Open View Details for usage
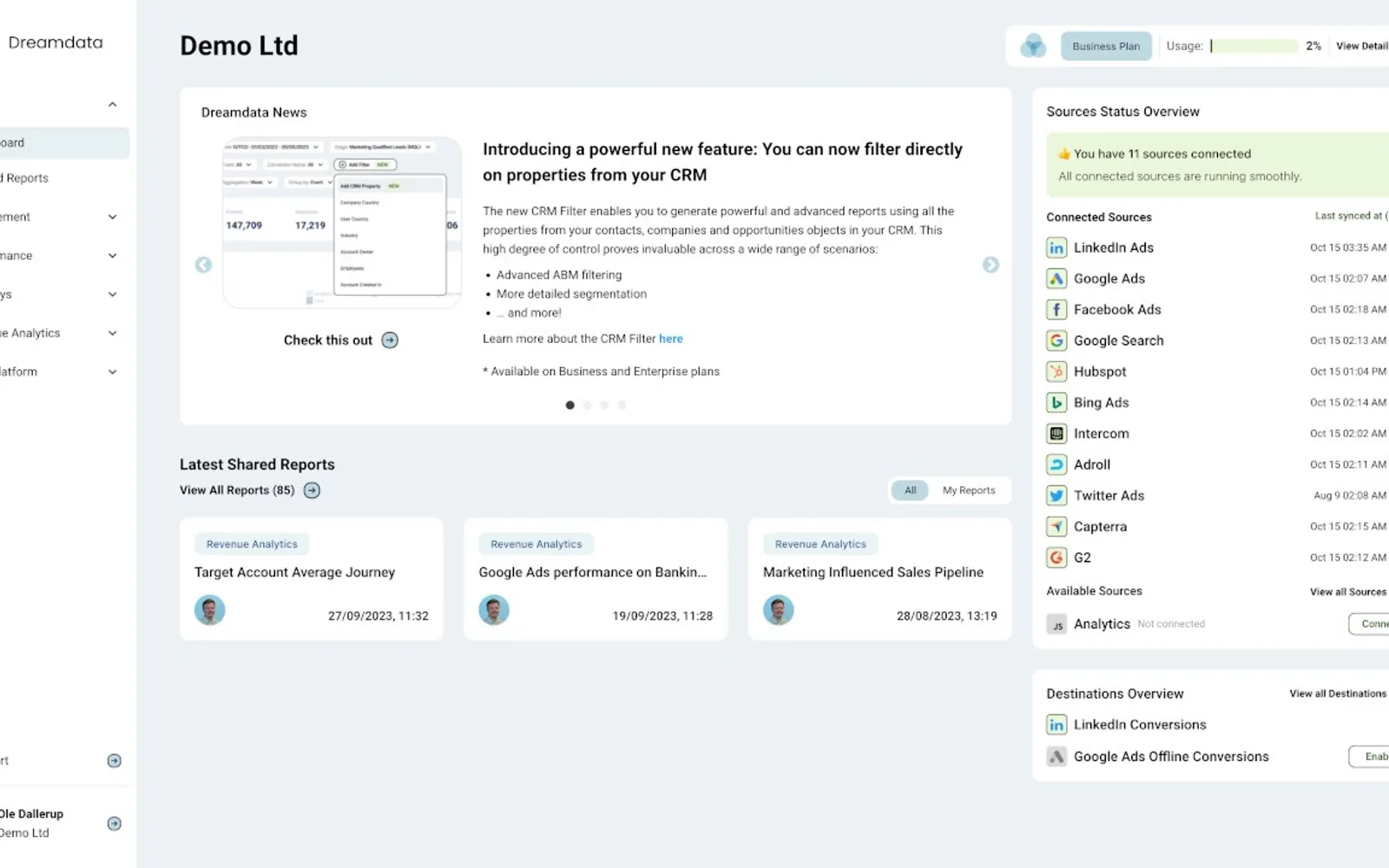Viewport: 1389px width, 868px height. point(1362,46)
